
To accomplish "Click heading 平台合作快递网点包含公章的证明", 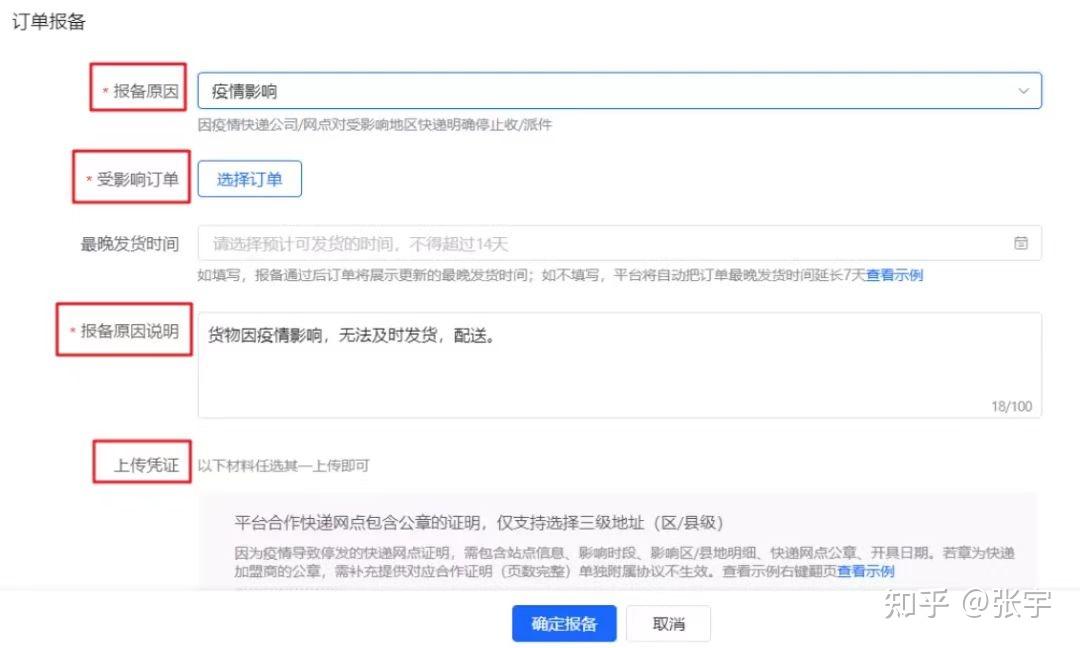I will pyautogui.click(x=479, y=523).
